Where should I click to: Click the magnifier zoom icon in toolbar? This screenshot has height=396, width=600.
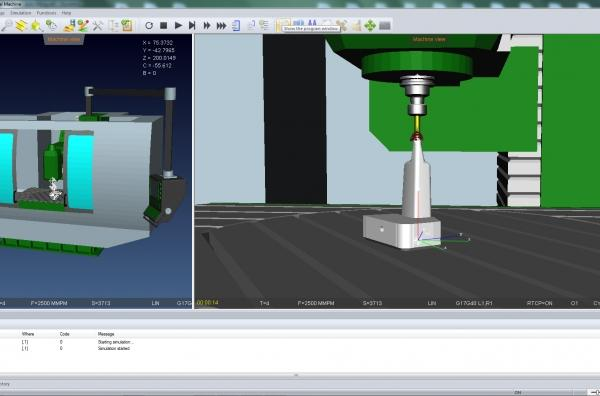click(7, 26)
